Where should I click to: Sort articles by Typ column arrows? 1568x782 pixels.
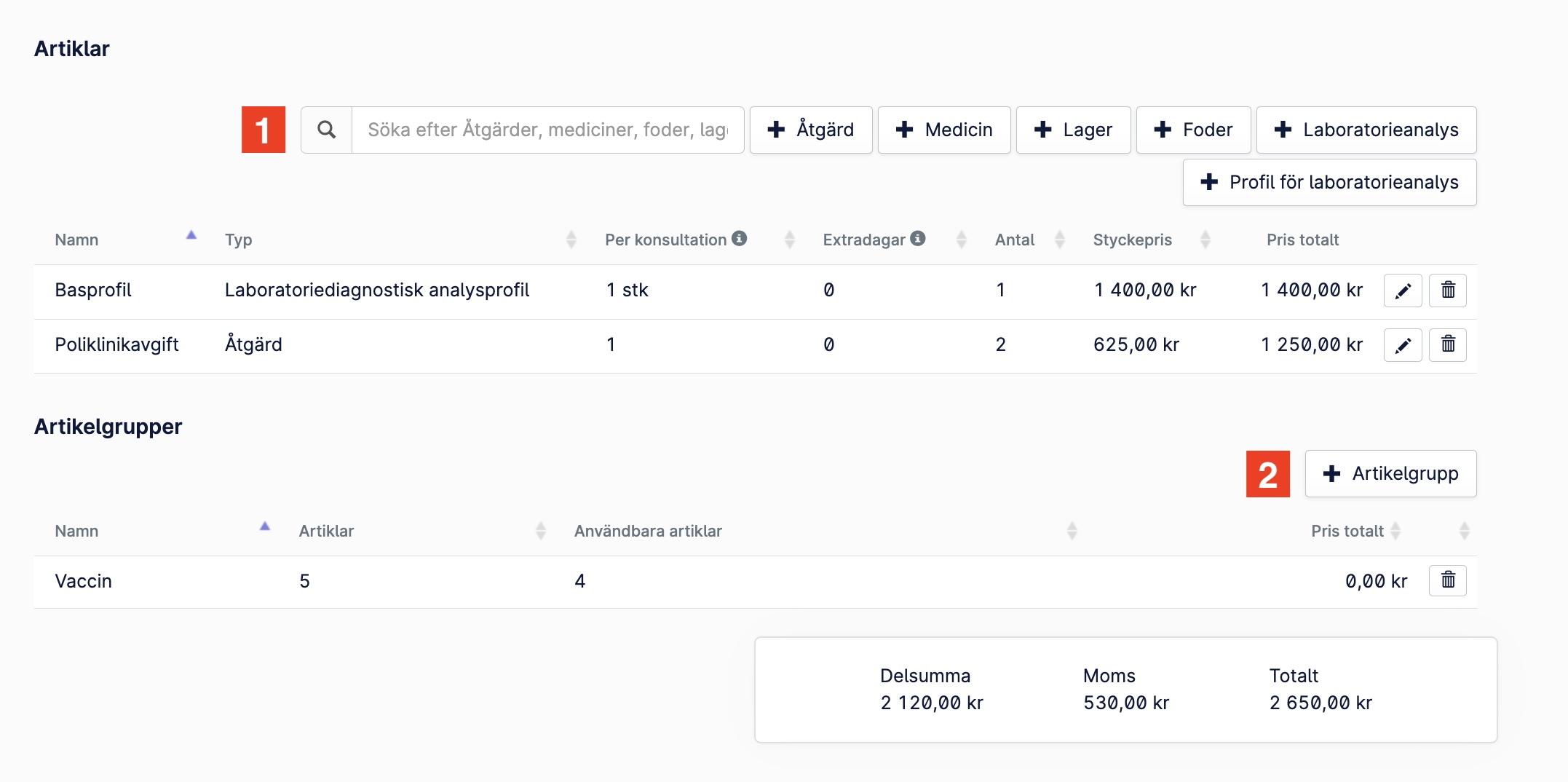[x=571, y=240]
